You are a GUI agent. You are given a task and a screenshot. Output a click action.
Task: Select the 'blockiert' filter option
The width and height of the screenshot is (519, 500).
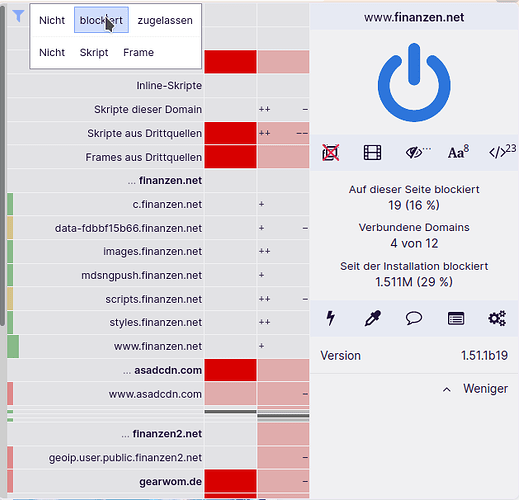click(x=101, y=20)
